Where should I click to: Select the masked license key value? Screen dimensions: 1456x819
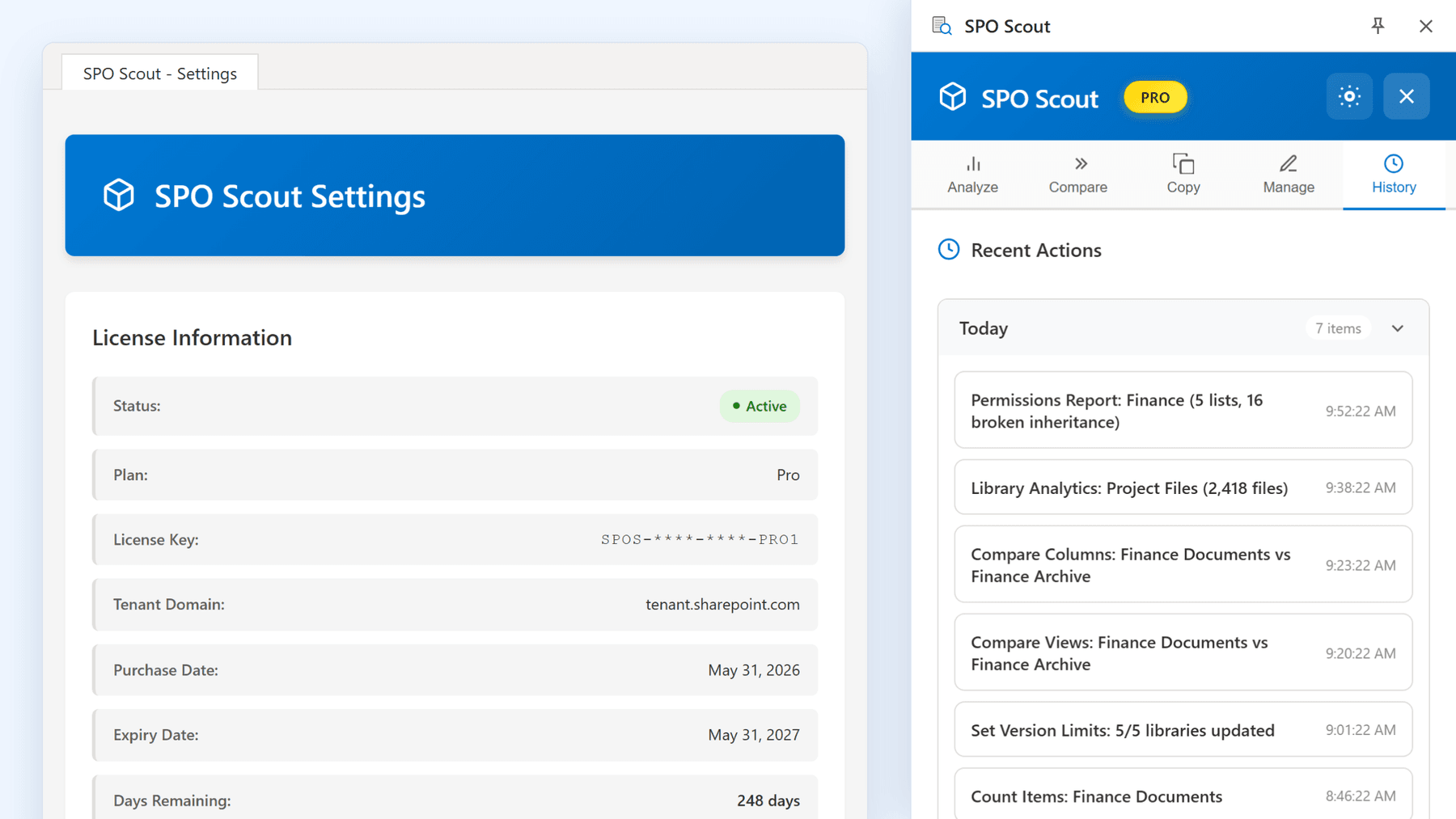[x=700, y=539]
